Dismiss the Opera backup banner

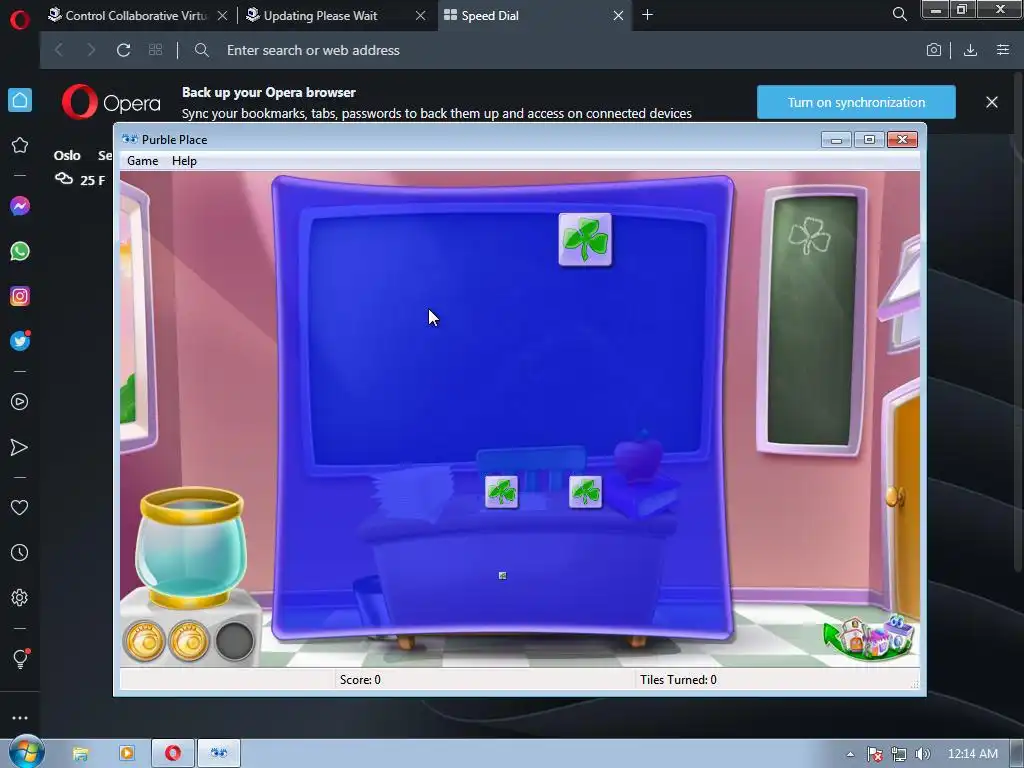991,102
